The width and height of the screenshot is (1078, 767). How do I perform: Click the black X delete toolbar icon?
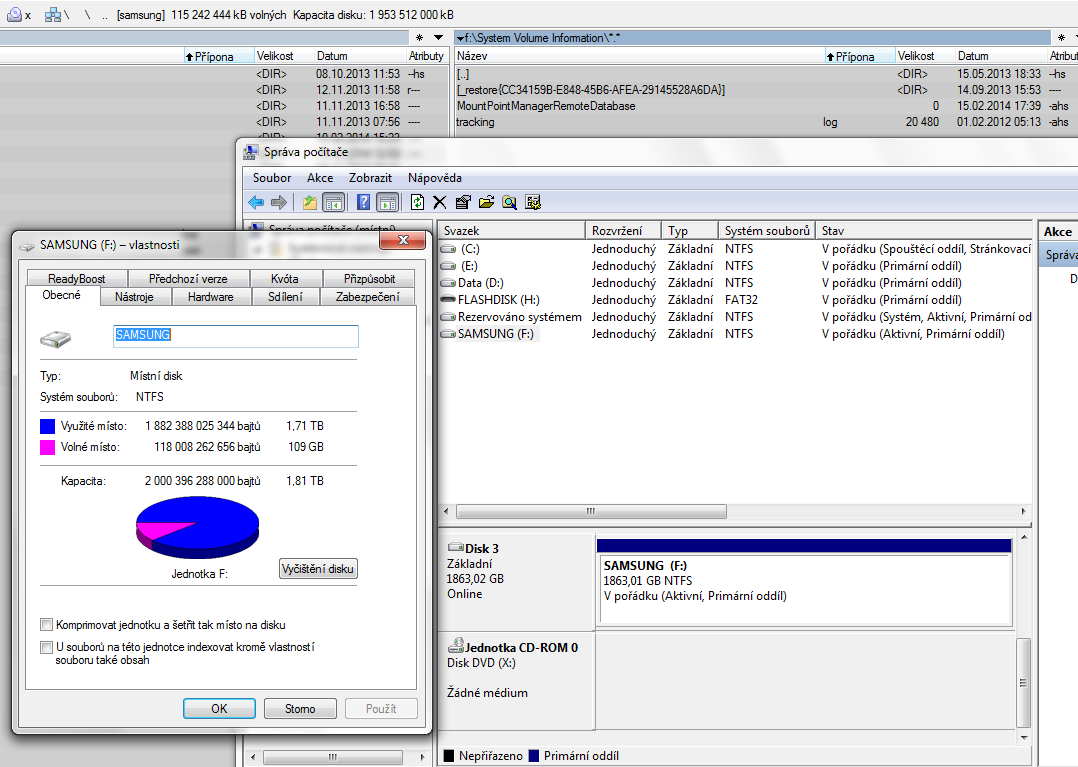pos(440,202)
